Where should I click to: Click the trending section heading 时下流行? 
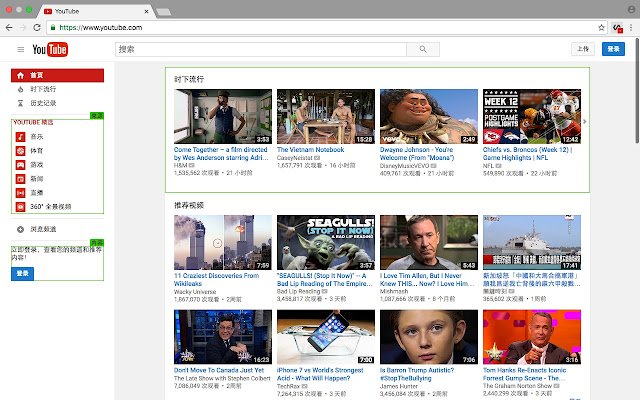189,79
